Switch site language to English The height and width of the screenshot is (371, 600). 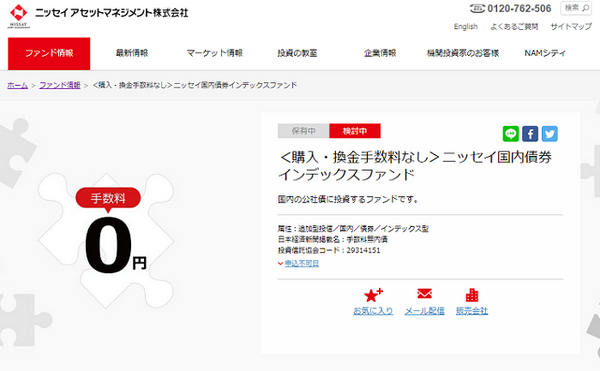[466, 26]
